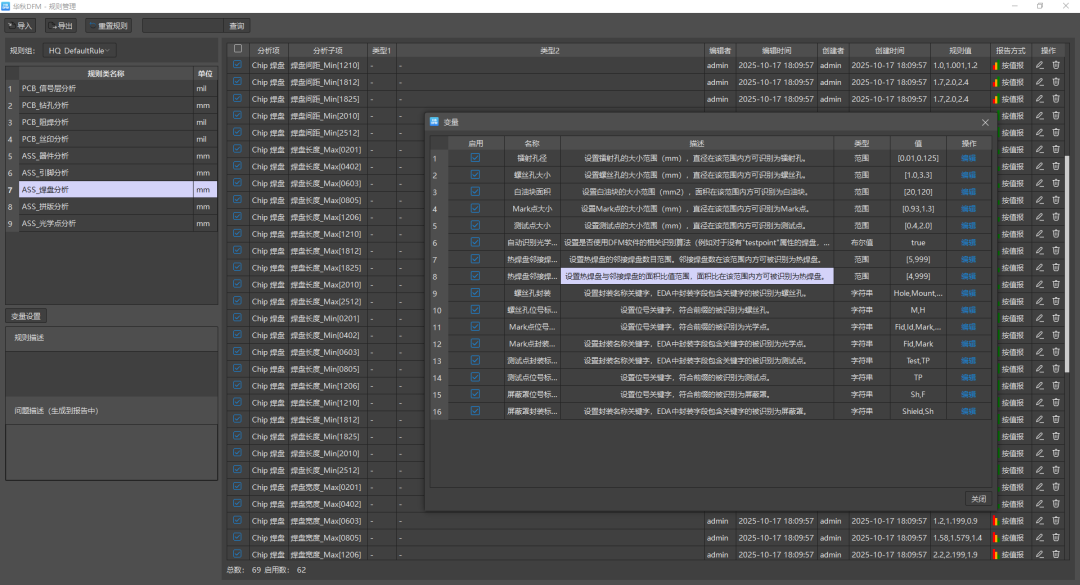
Task: Edit 焊盘长度_Min[1825] rule with pencil icon
Action: pos(1039,437)
